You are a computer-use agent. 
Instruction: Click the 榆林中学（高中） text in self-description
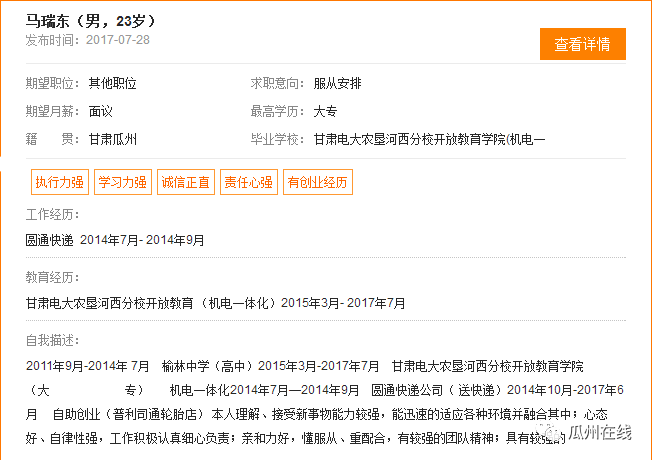pos(207,366)
